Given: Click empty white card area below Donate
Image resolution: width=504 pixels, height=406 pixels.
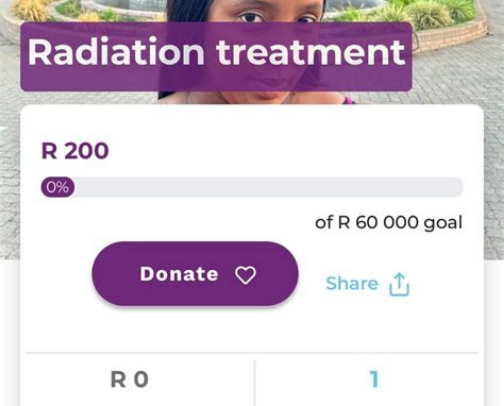Looking at the screenshot, I should click(x=252, y=328).
